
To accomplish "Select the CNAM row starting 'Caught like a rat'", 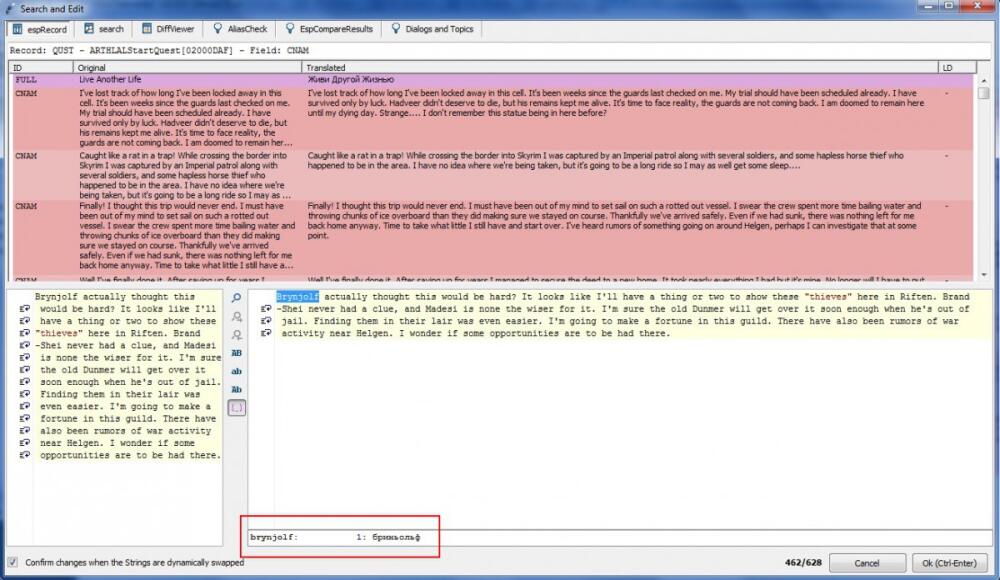I will (x=492, y=175).
